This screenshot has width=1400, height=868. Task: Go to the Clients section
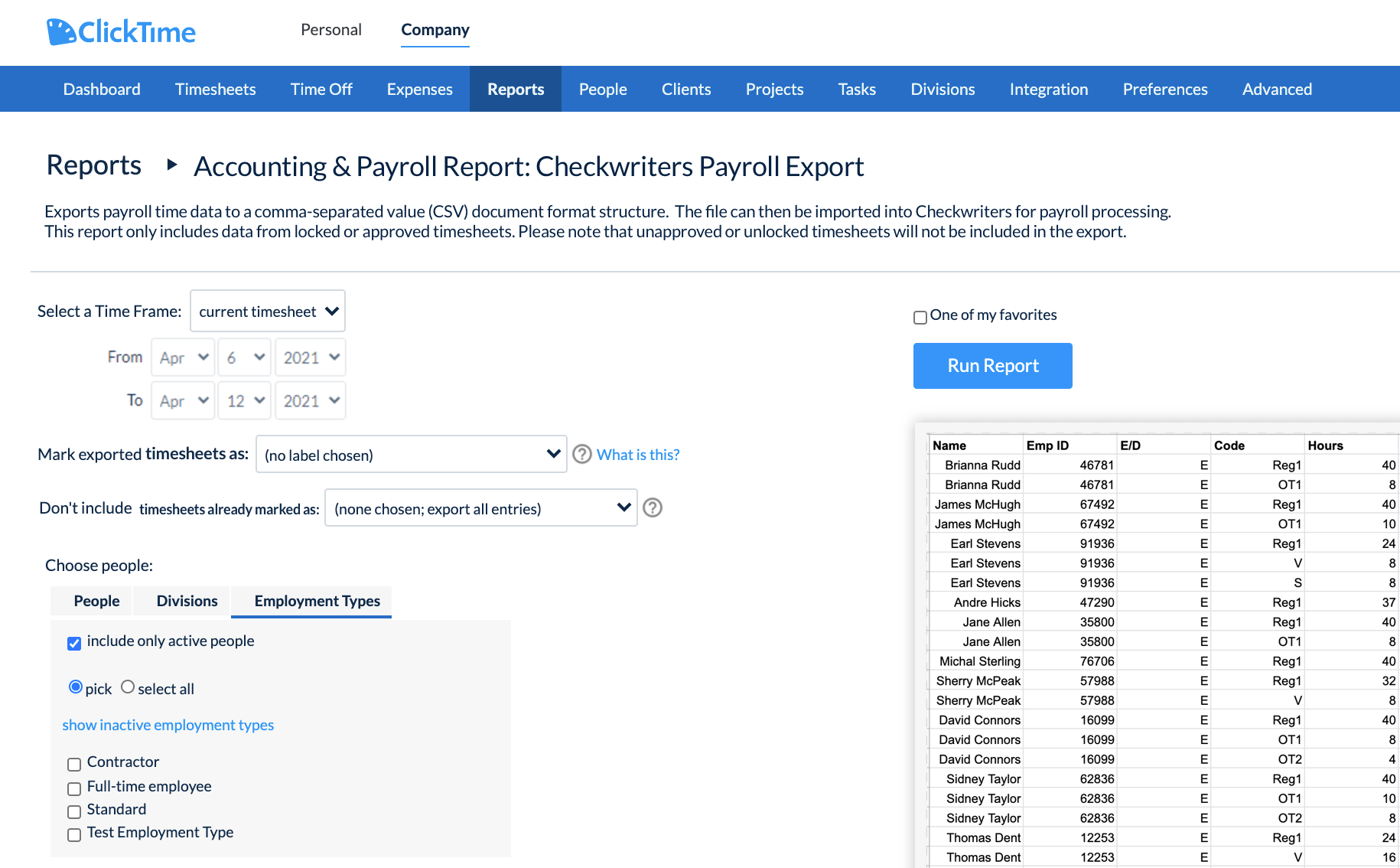coord(686,89)
